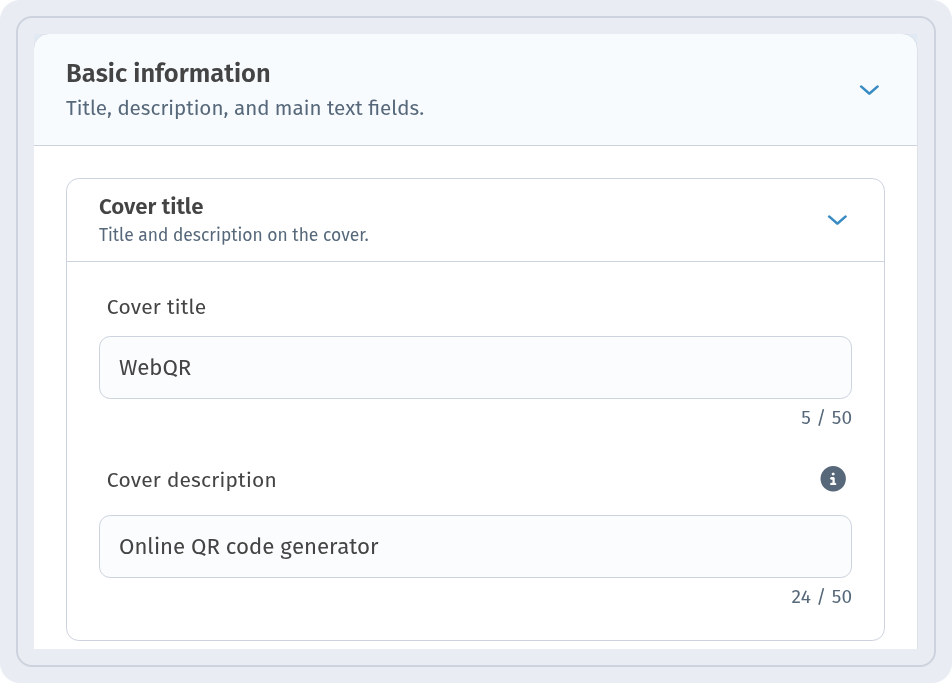Viewport: 952px width, 683px height.
Task: Click the 'Cover title' label above WebQR field
Action: tap(156, 307)
